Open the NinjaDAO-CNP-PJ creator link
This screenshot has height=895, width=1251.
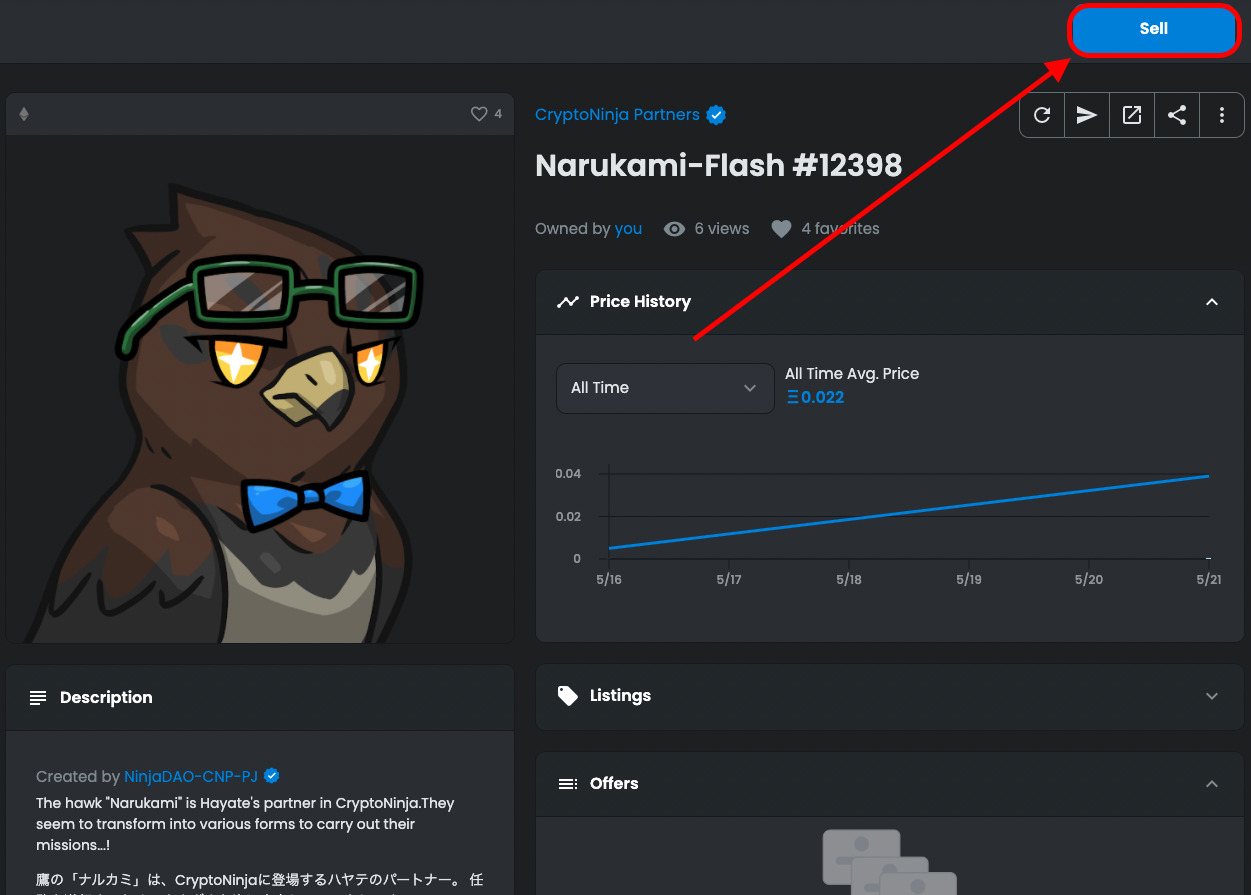tap(191, 777)
